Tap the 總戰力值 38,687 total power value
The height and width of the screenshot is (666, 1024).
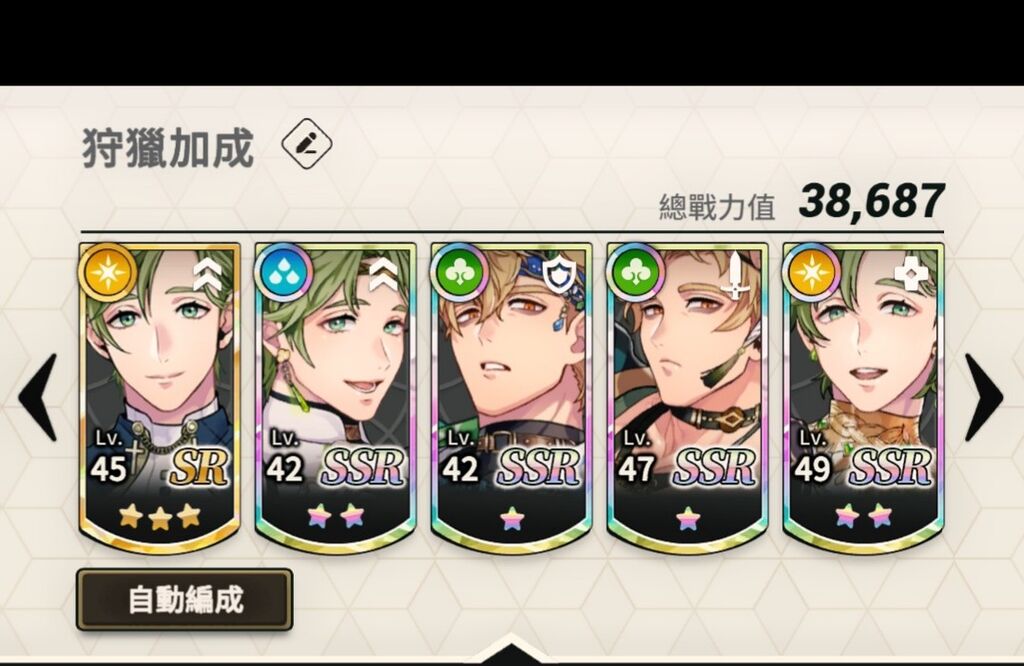pos(801,202)
